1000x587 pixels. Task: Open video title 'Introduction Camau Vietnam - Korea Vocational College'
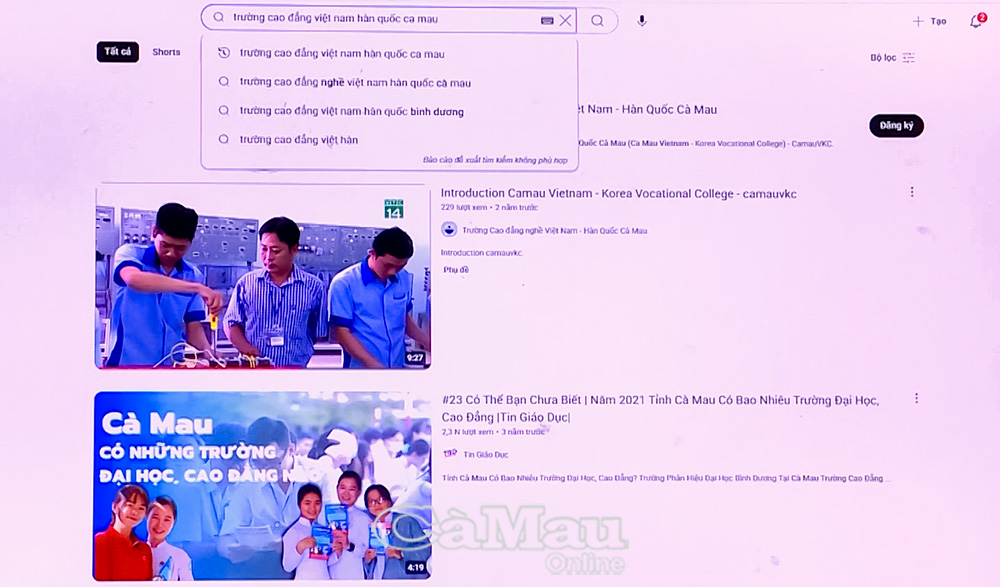coord(619,193)
